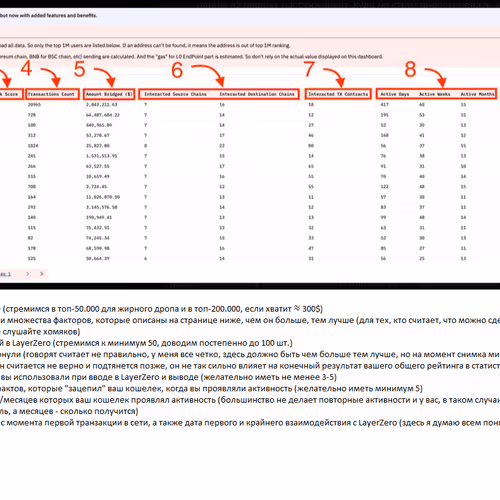Sort by Interacted TX Contracts header
This screenshot has width=500, height=500.
(x=338, y=94)
